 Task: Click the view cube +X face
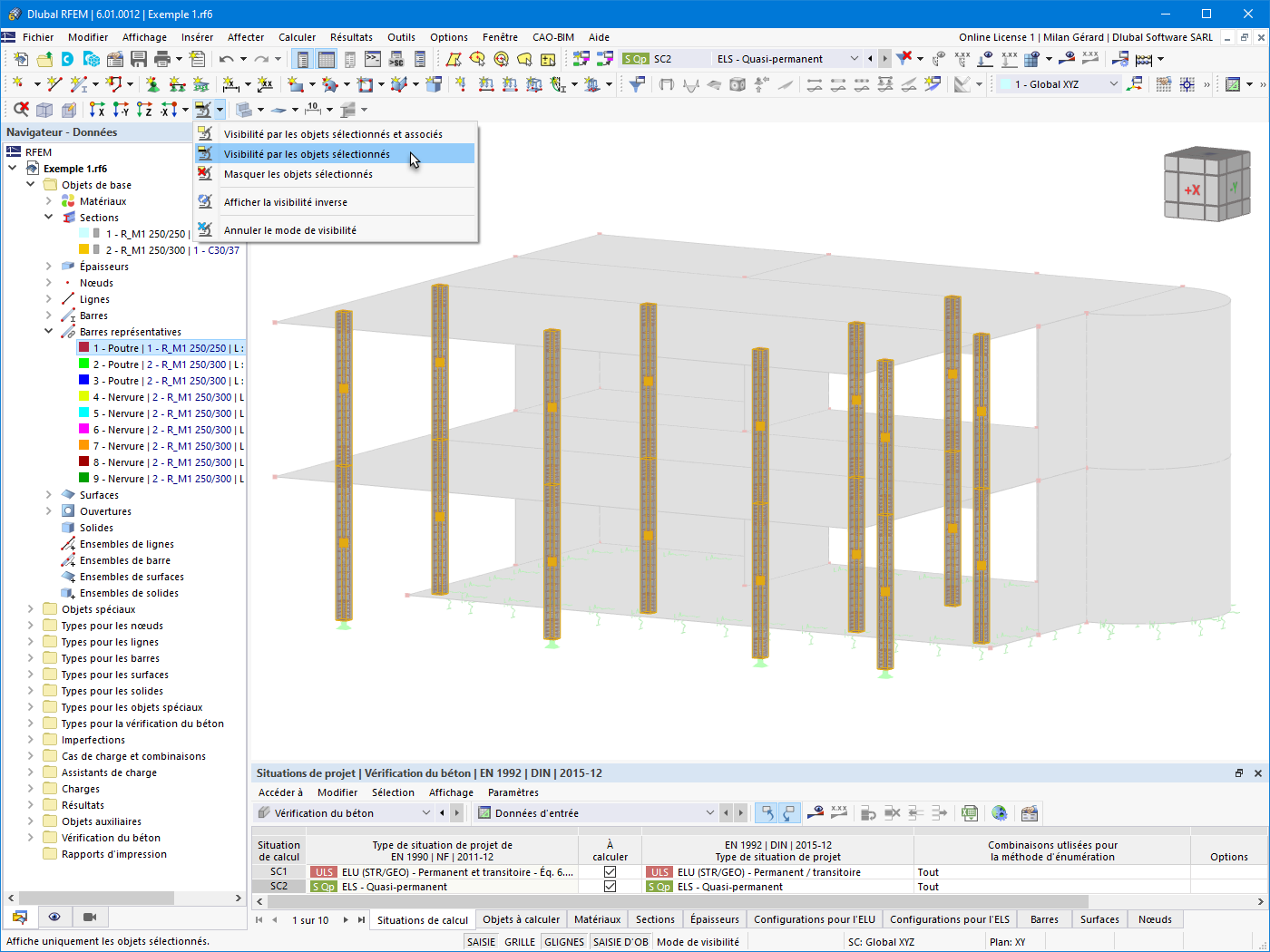[x=1192, y=190]
